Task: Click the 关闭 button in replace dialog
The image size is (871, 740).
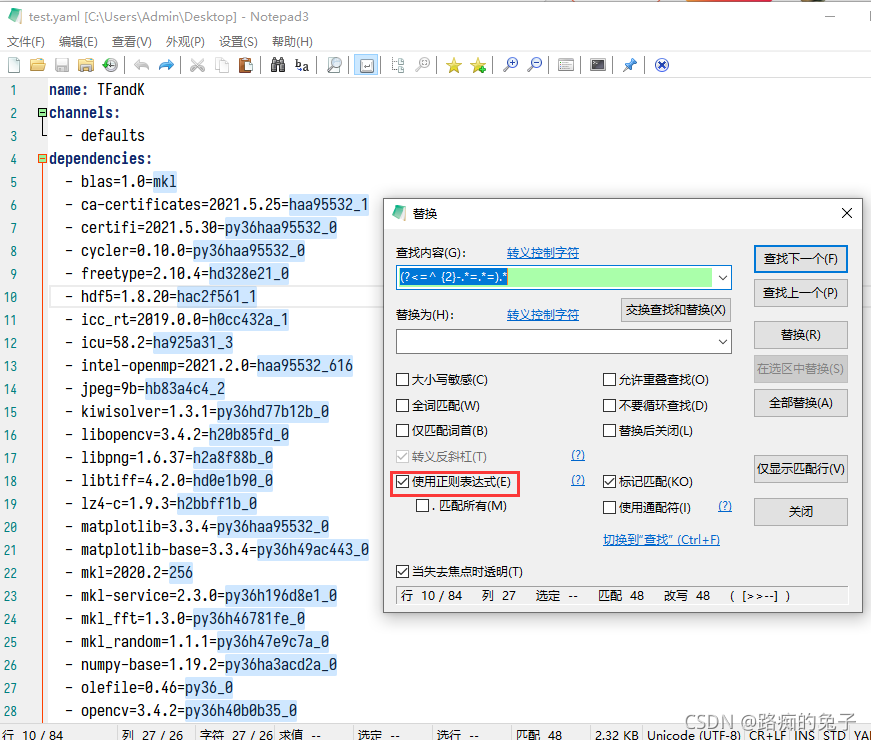Action: (x=800, y=512)
